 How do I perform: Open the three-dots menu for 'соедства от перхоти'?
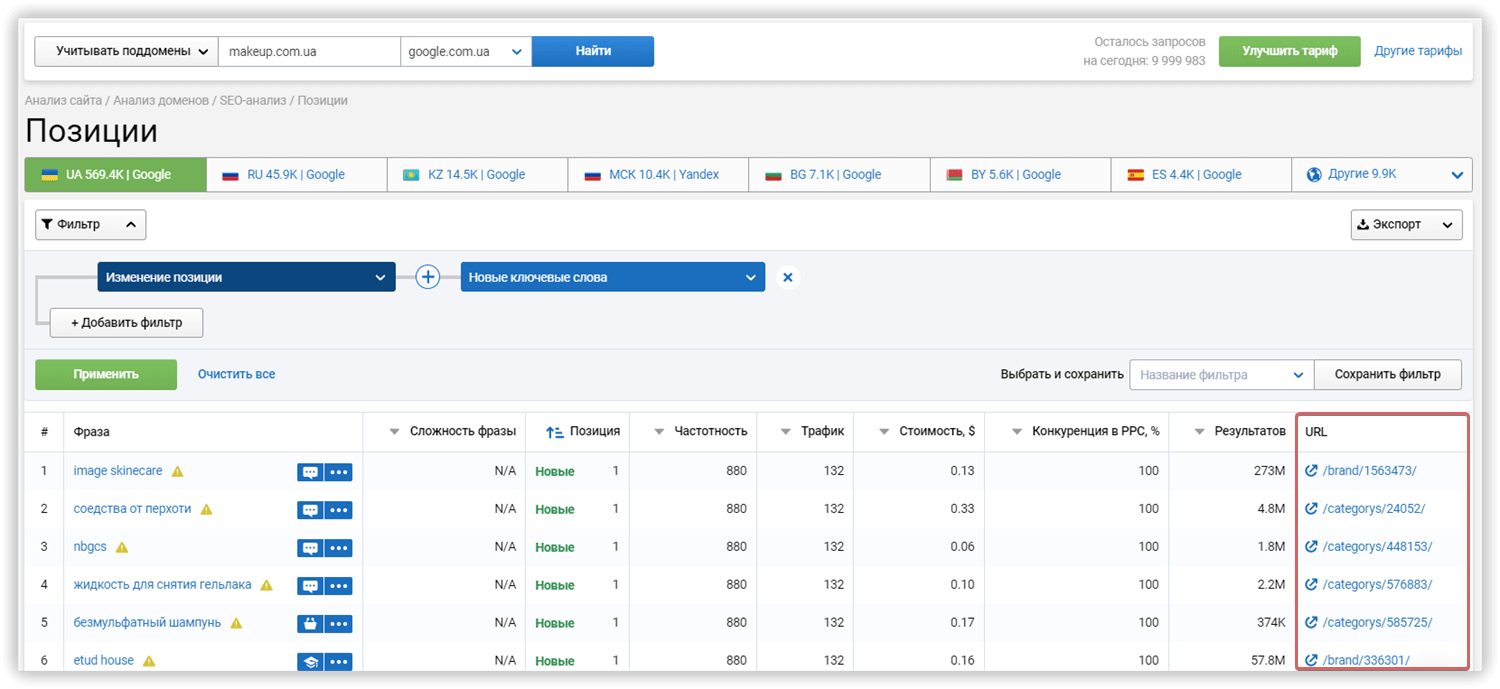(338, 510)
